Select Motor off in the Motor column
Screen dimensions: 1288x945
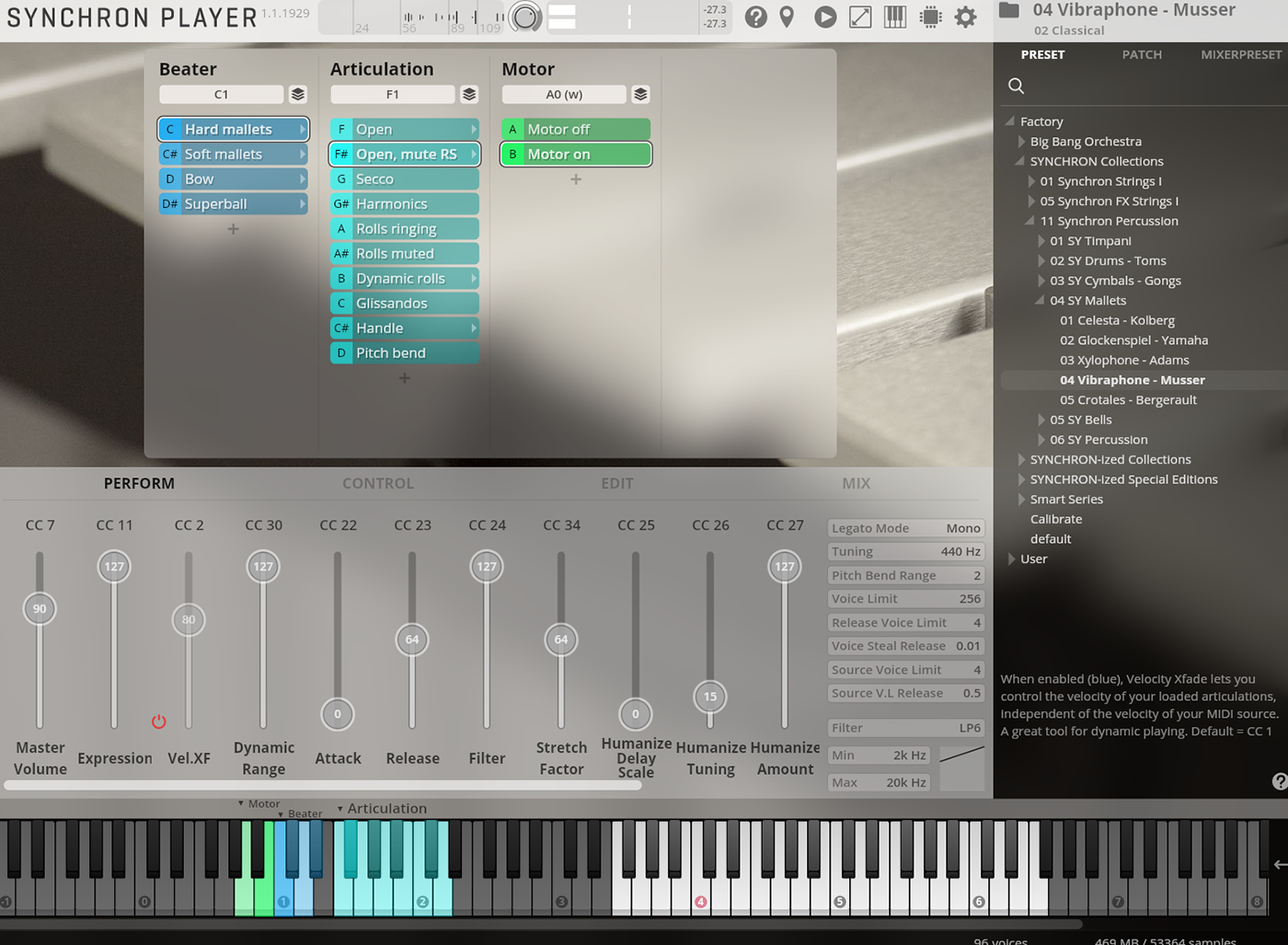(x=575, y=129)
